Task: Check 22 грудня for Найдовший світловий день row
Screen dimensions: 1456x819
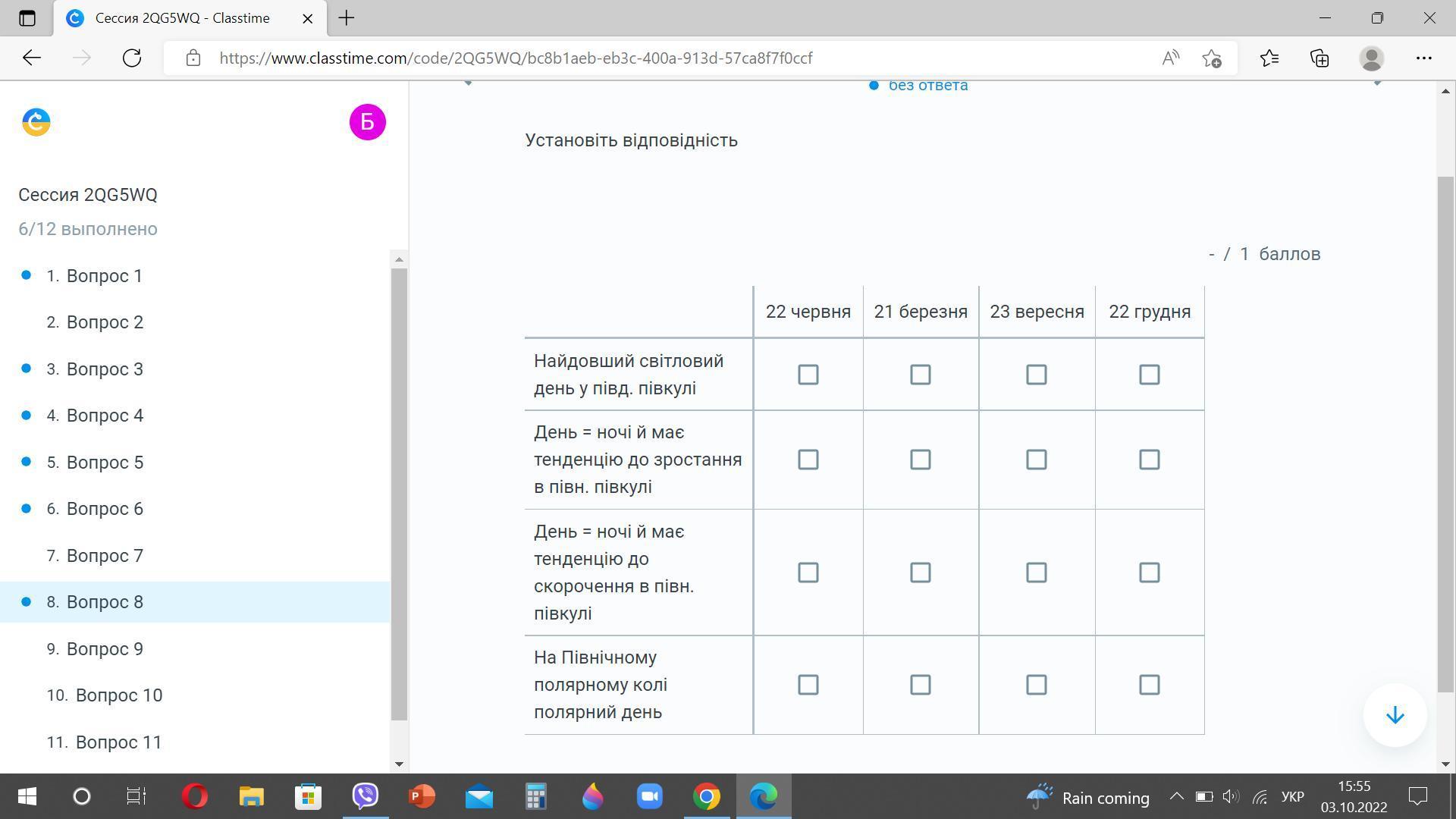Action: point(1149,375)
